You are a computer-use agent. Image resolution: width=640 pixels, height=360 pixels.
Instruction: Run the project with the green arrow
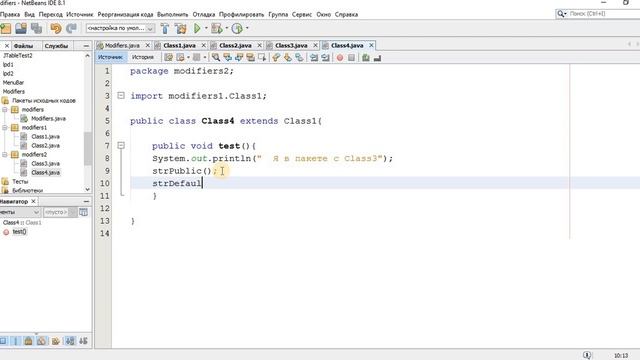pos(197,28)
